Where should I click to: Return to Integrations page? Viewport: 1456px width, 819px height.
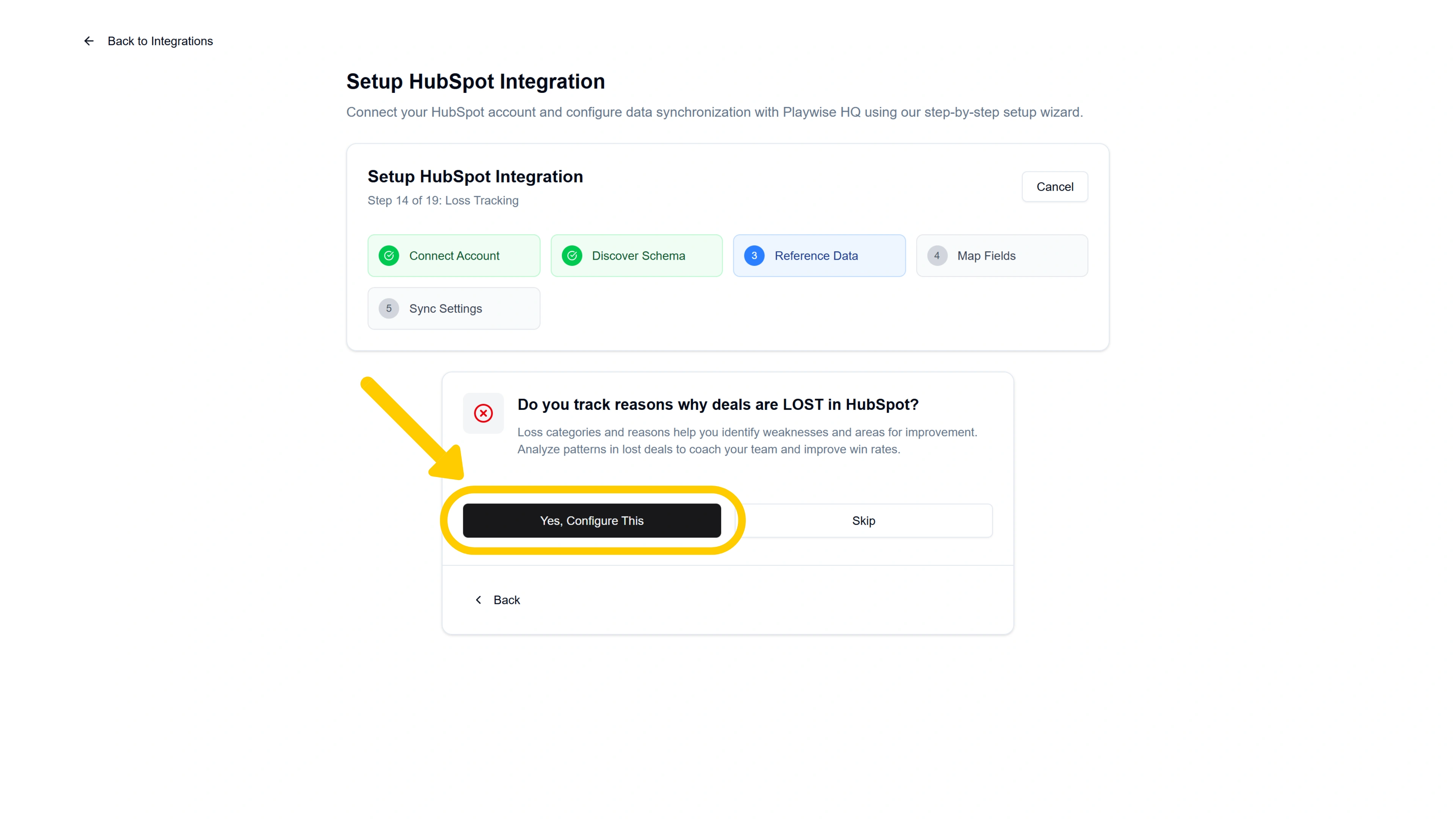[x=160, y=41]
